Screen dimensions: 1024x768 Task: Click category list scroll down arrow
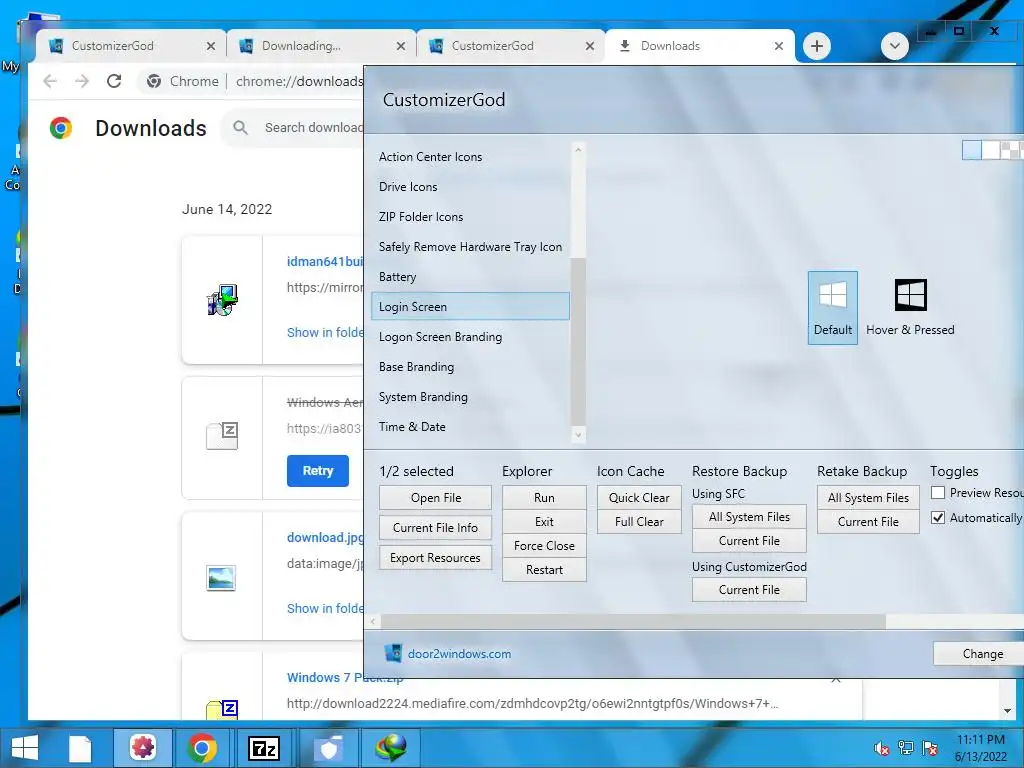[578, 434]
